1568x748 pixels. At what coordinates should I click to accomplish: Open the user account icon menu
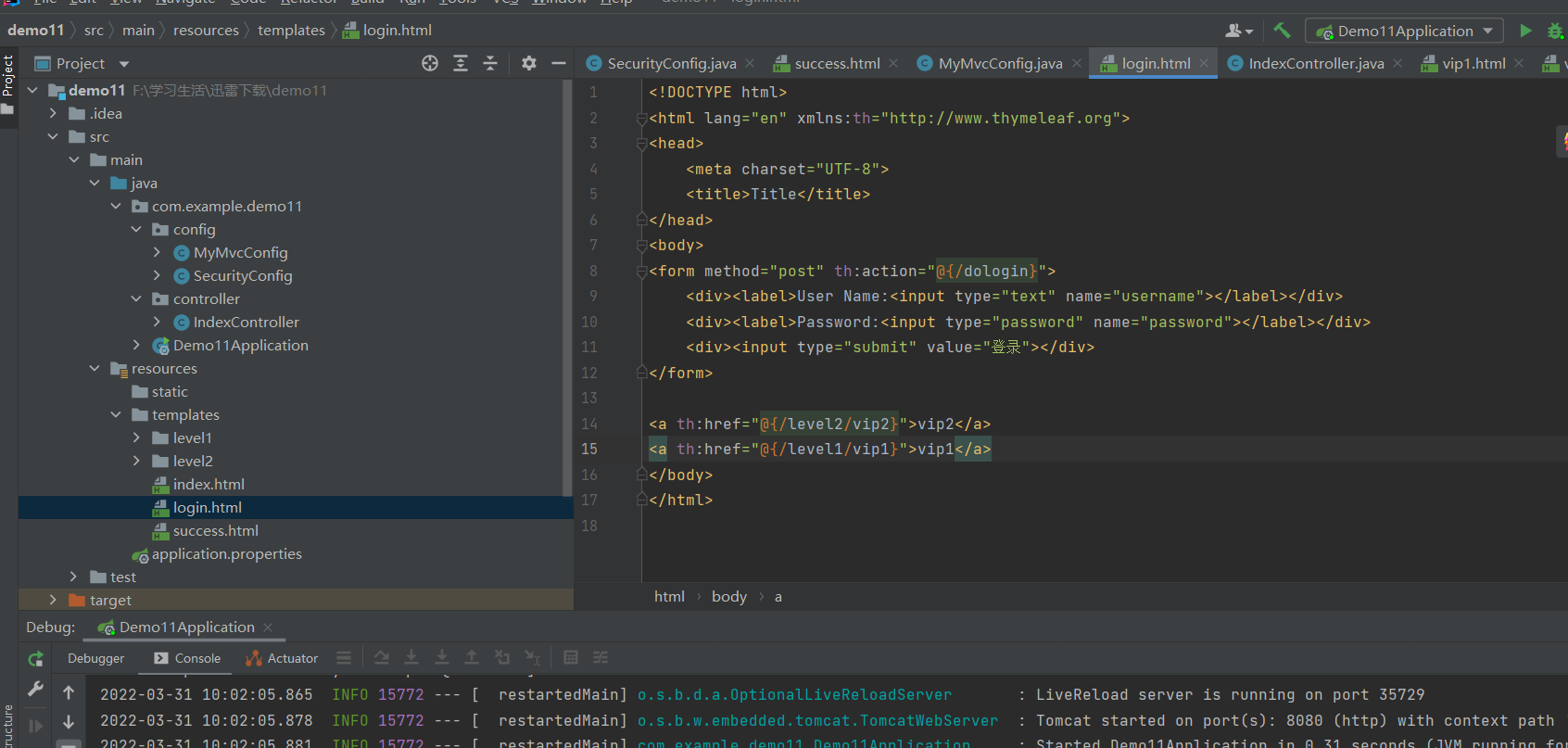(x=1239, y=31)
